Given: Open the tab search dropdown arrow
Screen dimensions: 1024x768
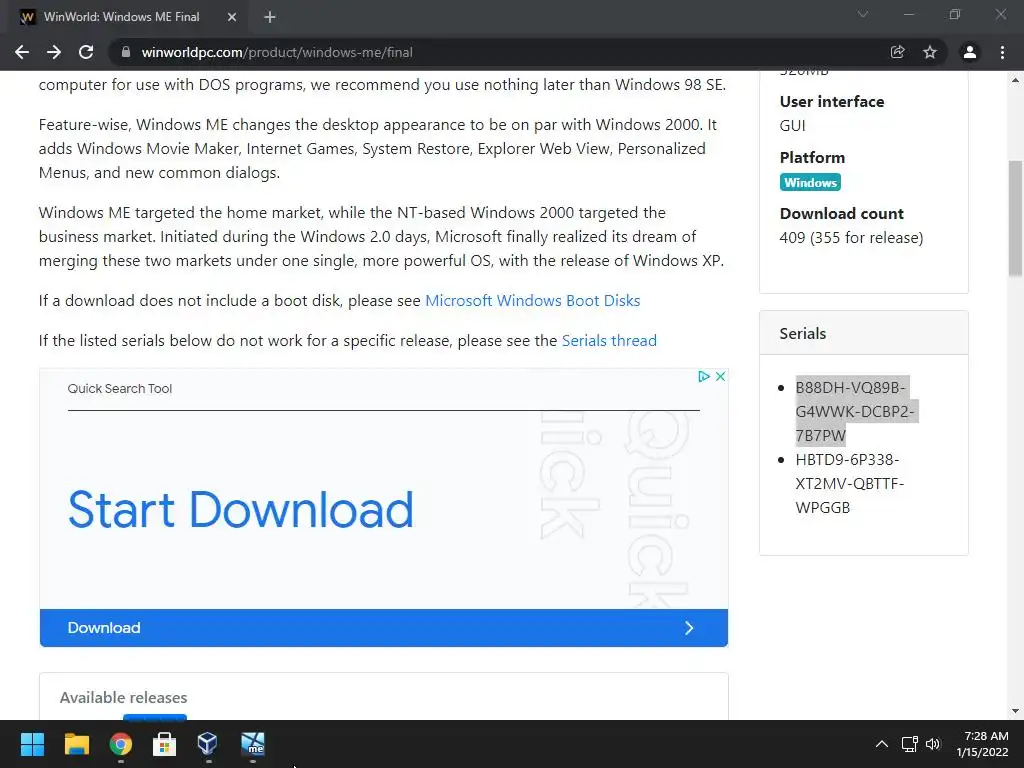Looking at the screenshot, I should pos(863,14).
